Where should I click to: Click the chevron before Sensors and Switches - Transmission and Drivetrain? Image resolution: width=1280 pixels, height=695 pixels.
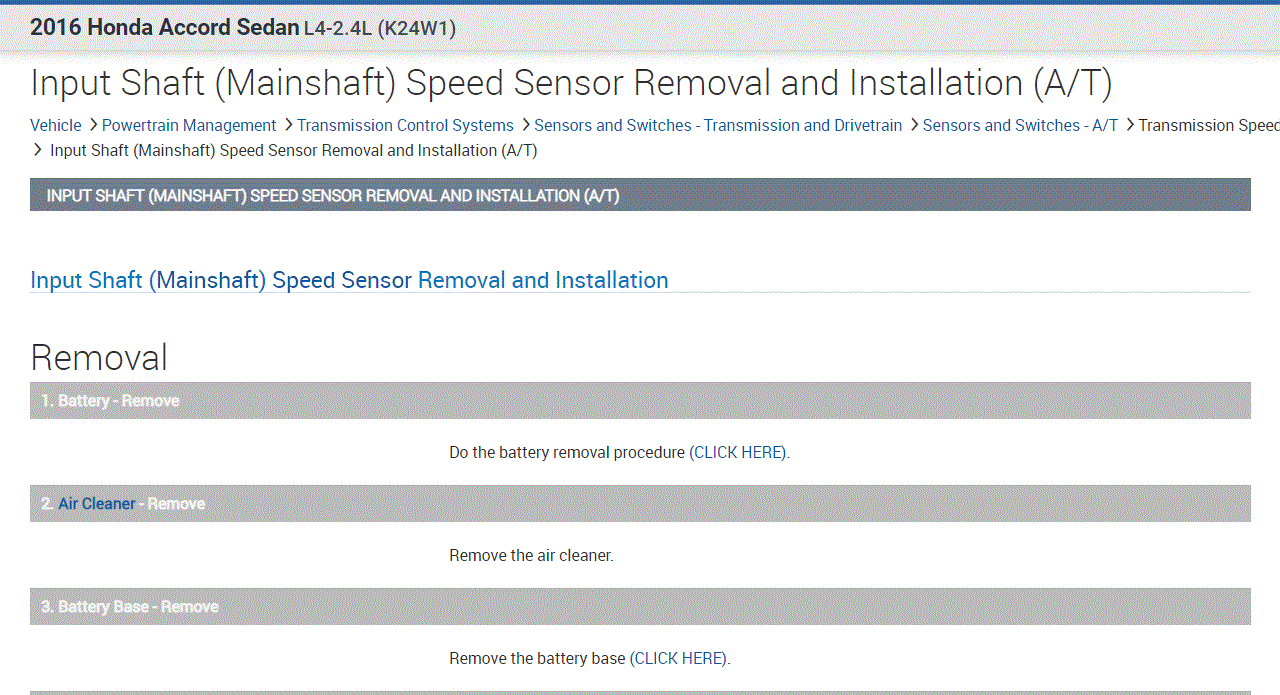click(x=525, y=125)
